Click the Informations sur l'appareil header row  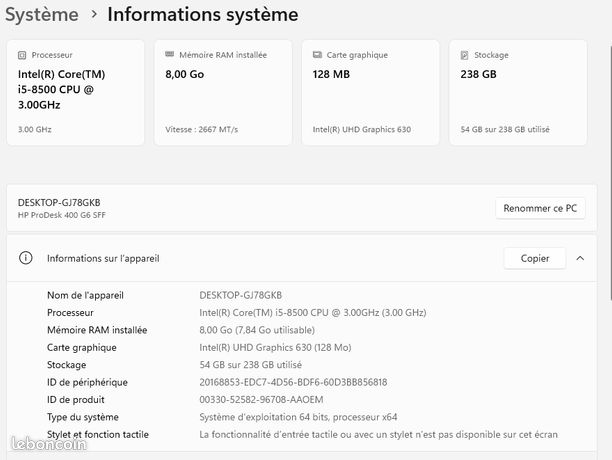pos(302,258)
